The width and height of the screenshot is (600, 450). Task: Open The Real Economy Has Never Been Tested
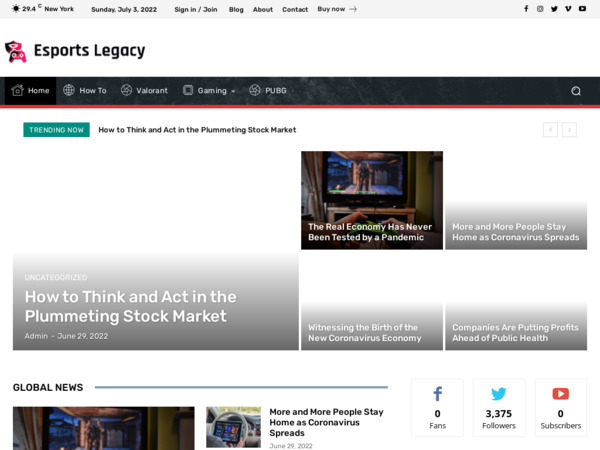[x=370, y=232]
